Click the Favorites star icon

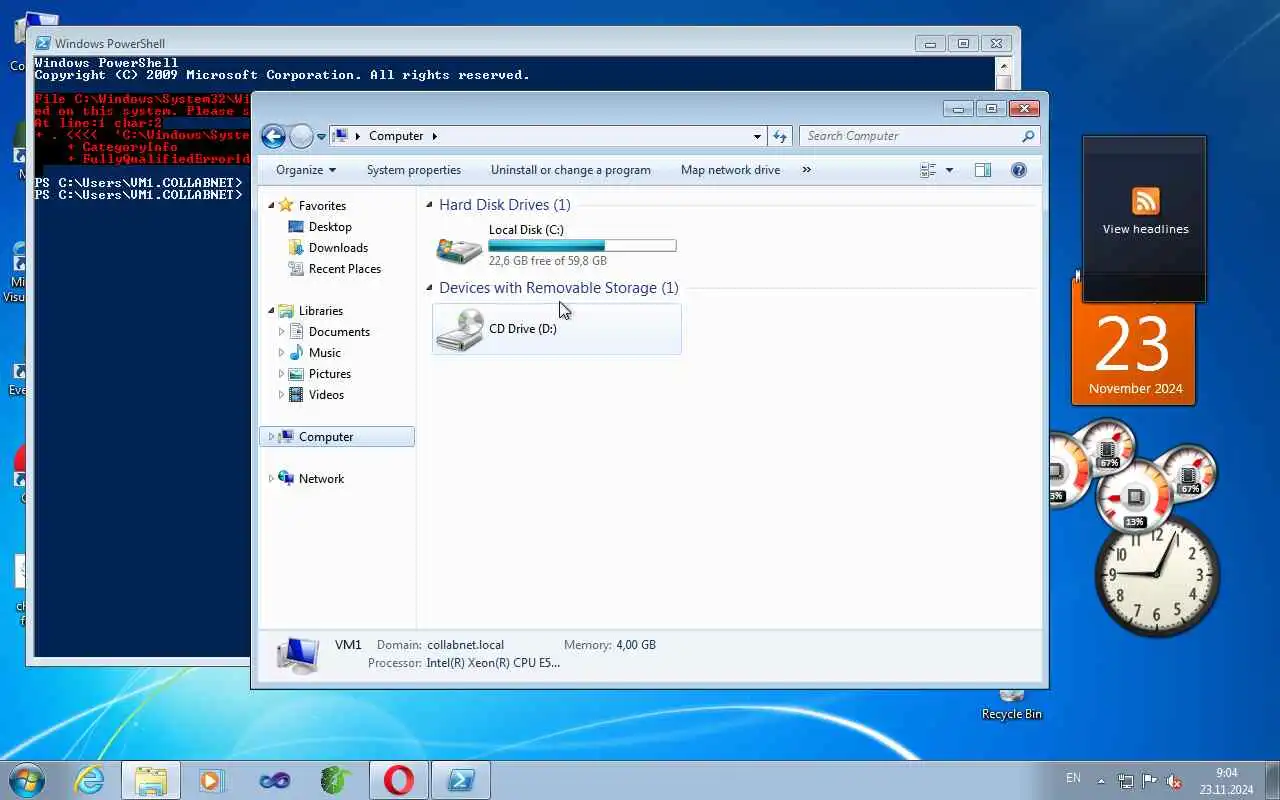pyautogui.click(x=287, y=205)
